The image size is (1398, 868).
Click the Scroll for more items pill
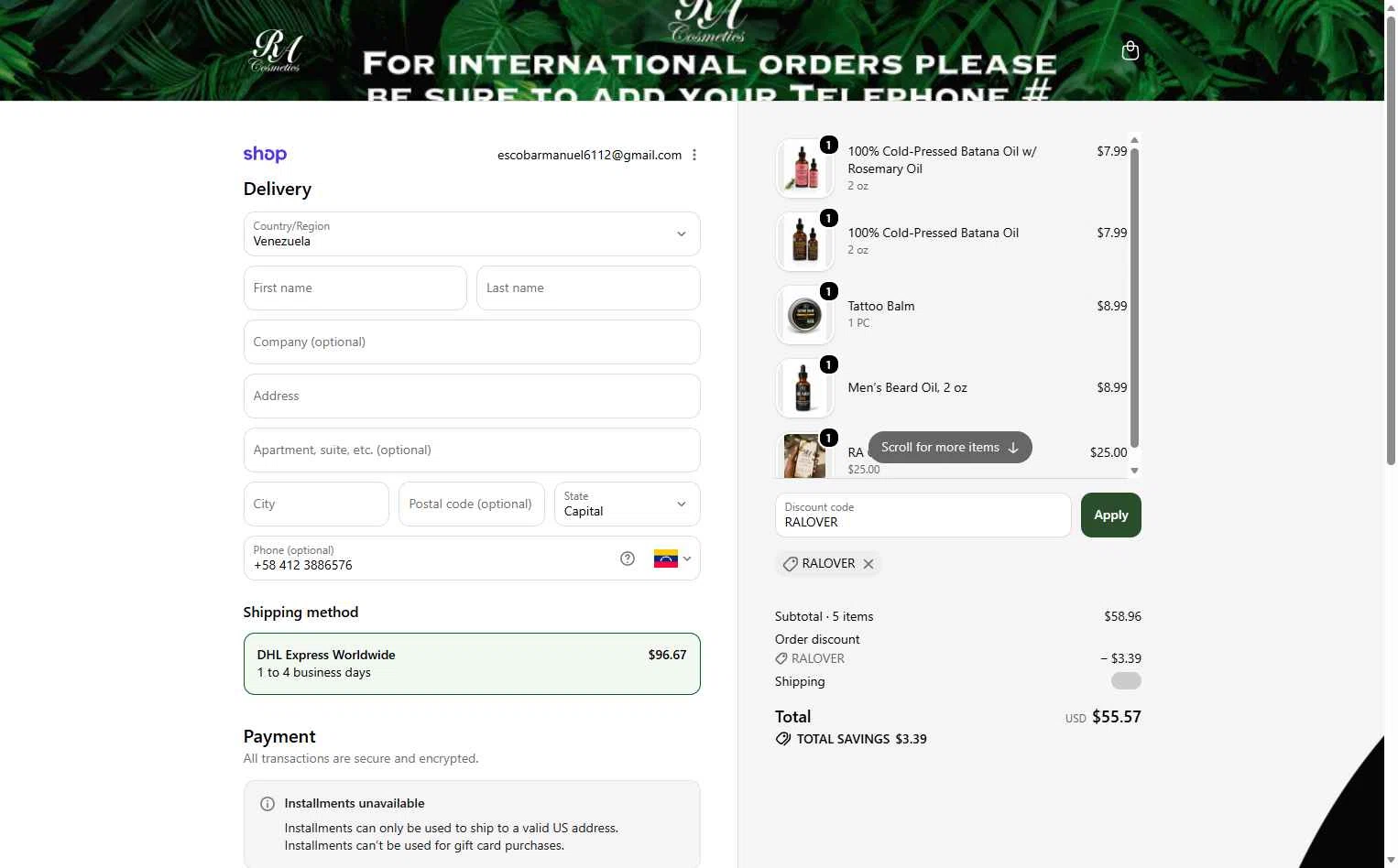click(x=950, y=448)
